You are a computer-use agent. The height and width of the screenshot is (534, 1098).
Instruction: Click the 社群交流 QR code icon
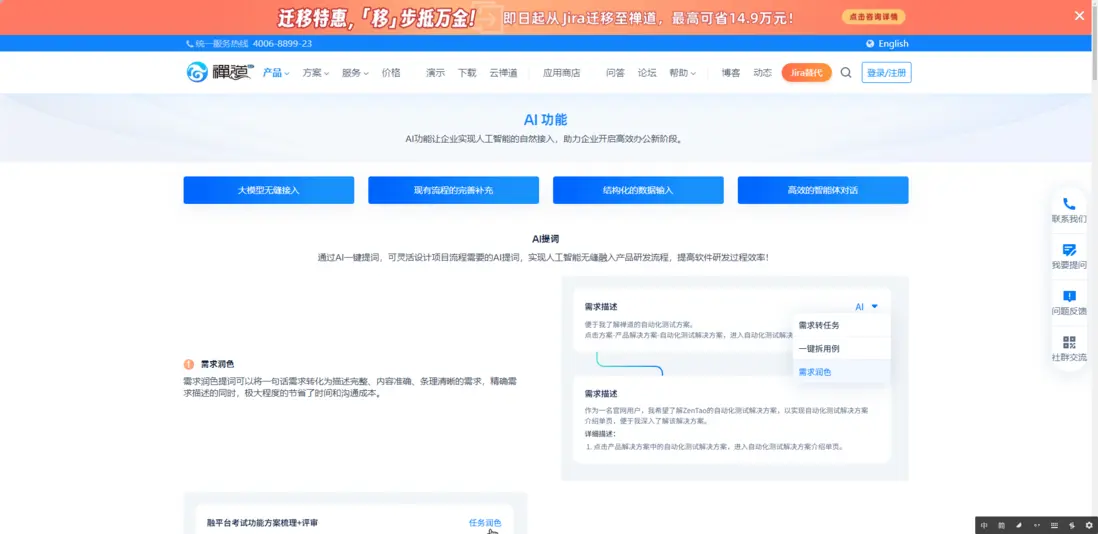coord(1069,342)
